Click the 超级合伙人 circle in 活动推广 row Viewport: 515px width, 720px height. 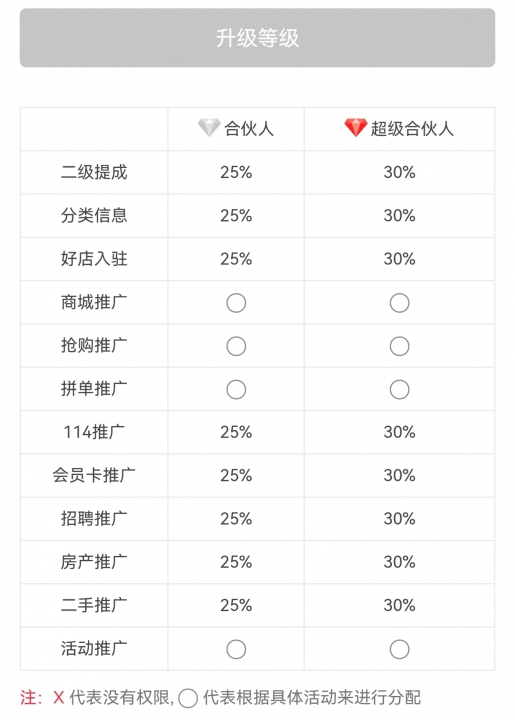click(x=399, y=649)
